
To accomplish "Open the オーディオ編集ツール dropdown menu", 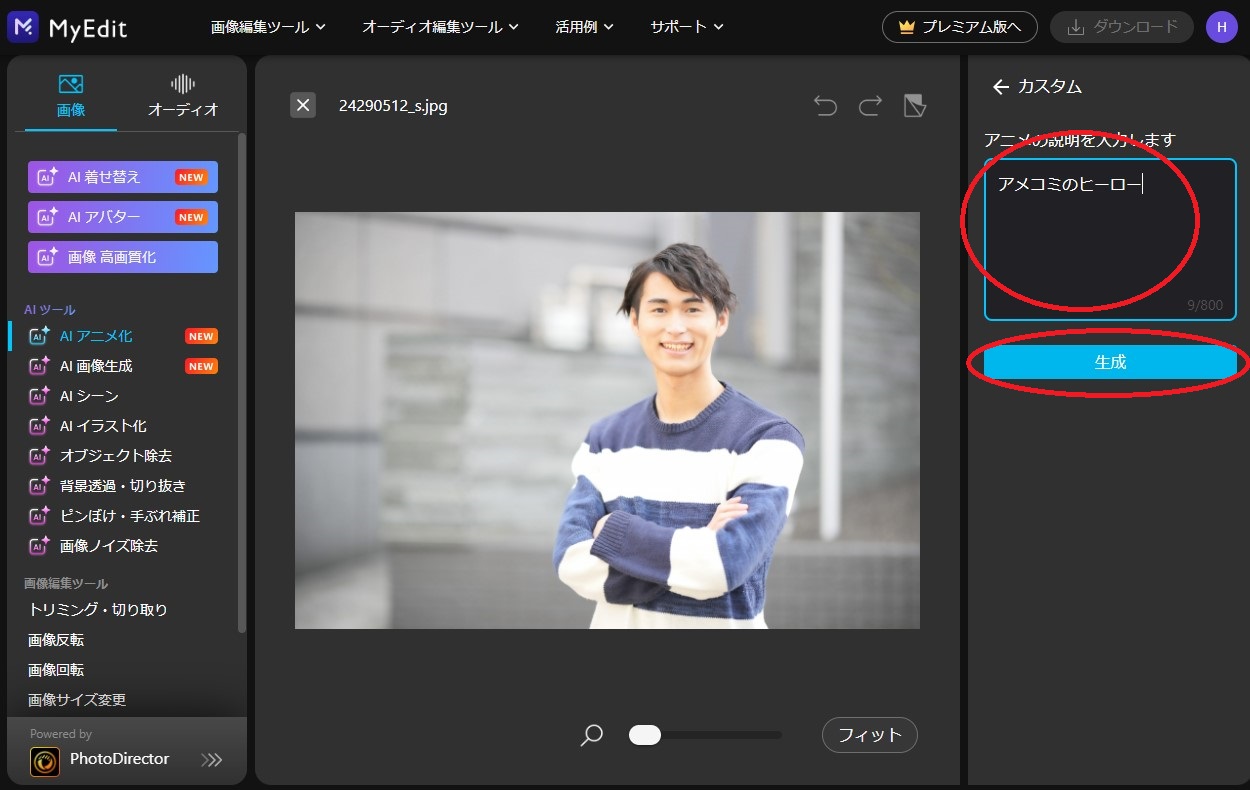I will tap(440, 27).
